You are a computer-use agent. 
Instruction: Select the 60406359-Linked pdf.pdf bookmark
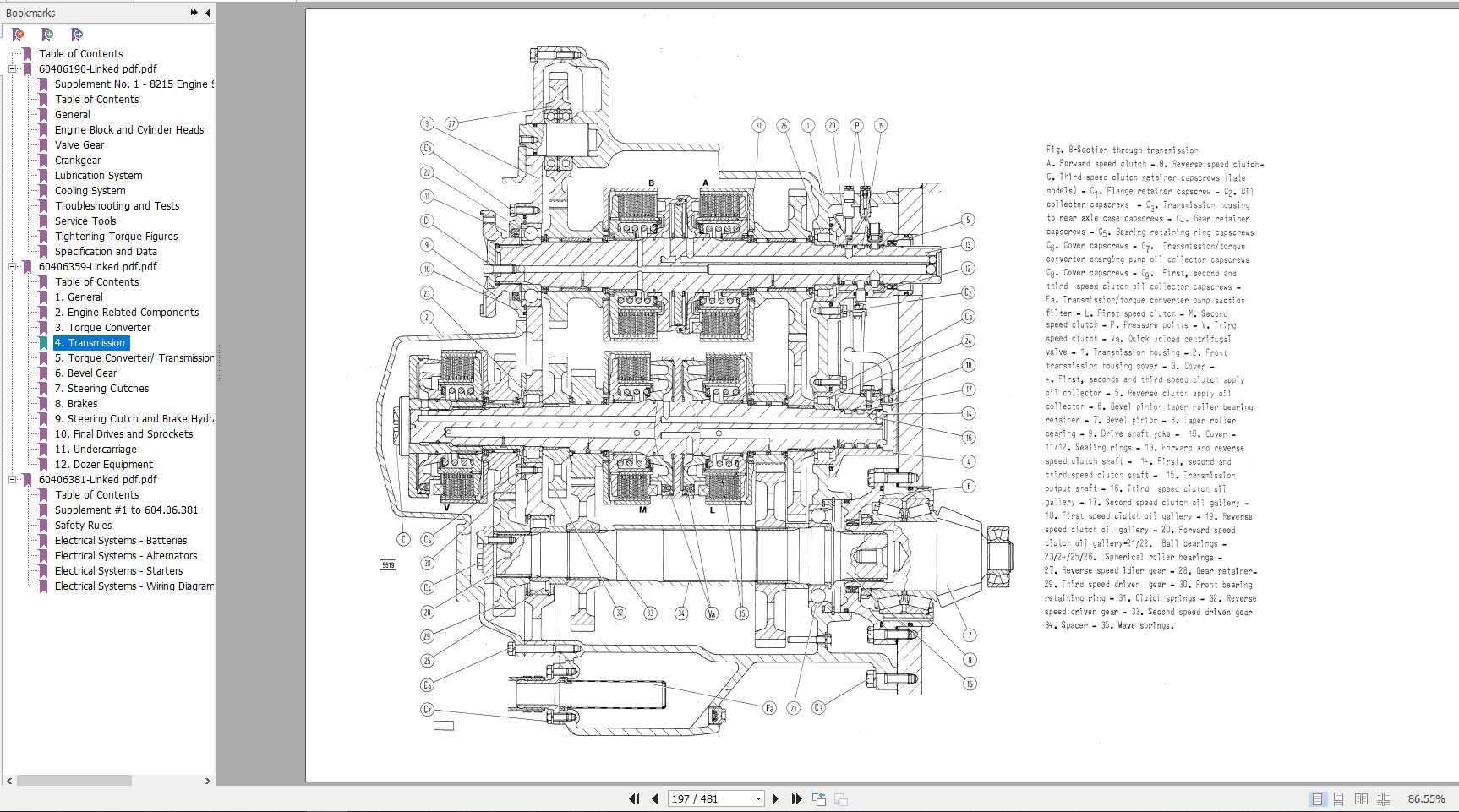97,266
